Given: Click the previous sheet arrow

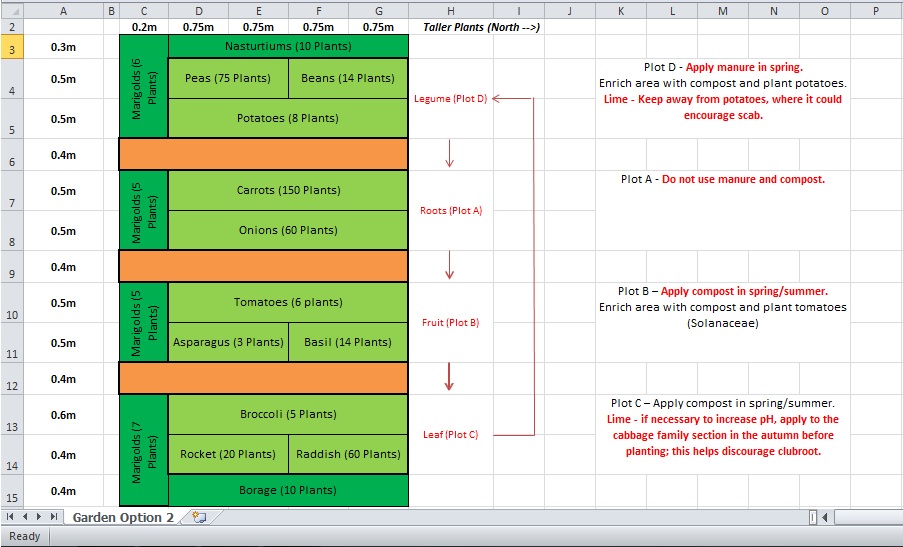Looking at the screenshot, I should click(x=26, y=517).
